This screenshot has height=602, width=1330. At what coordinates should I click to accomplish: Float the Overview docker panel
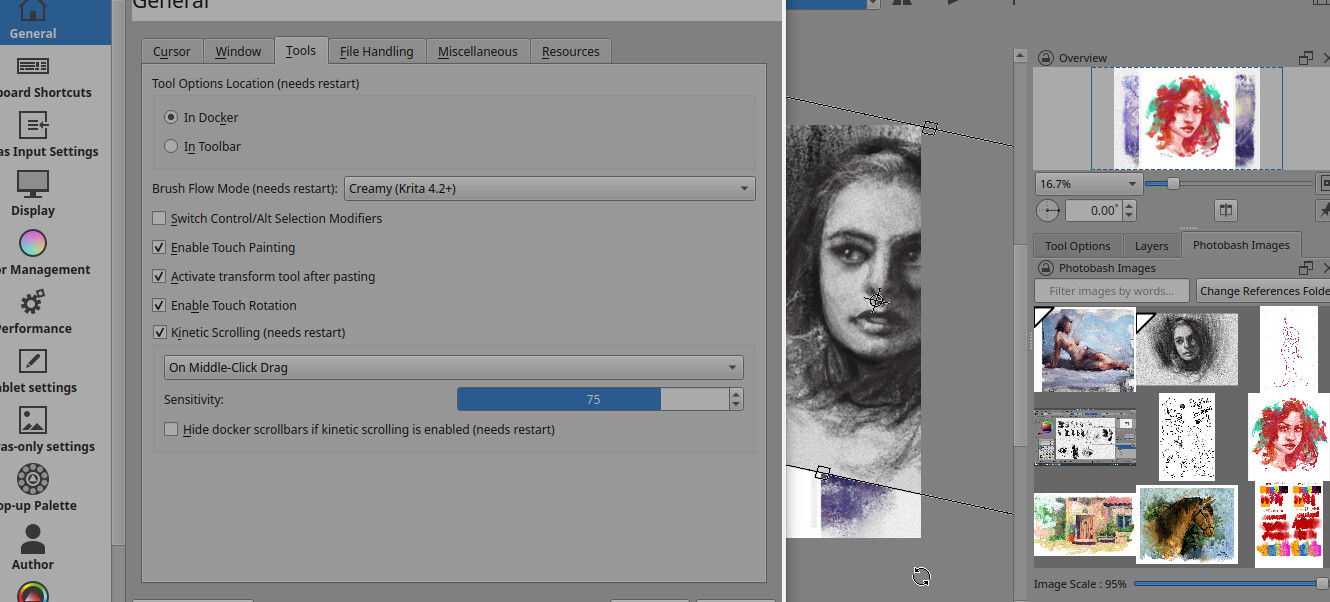click(x=1306, y=58)
